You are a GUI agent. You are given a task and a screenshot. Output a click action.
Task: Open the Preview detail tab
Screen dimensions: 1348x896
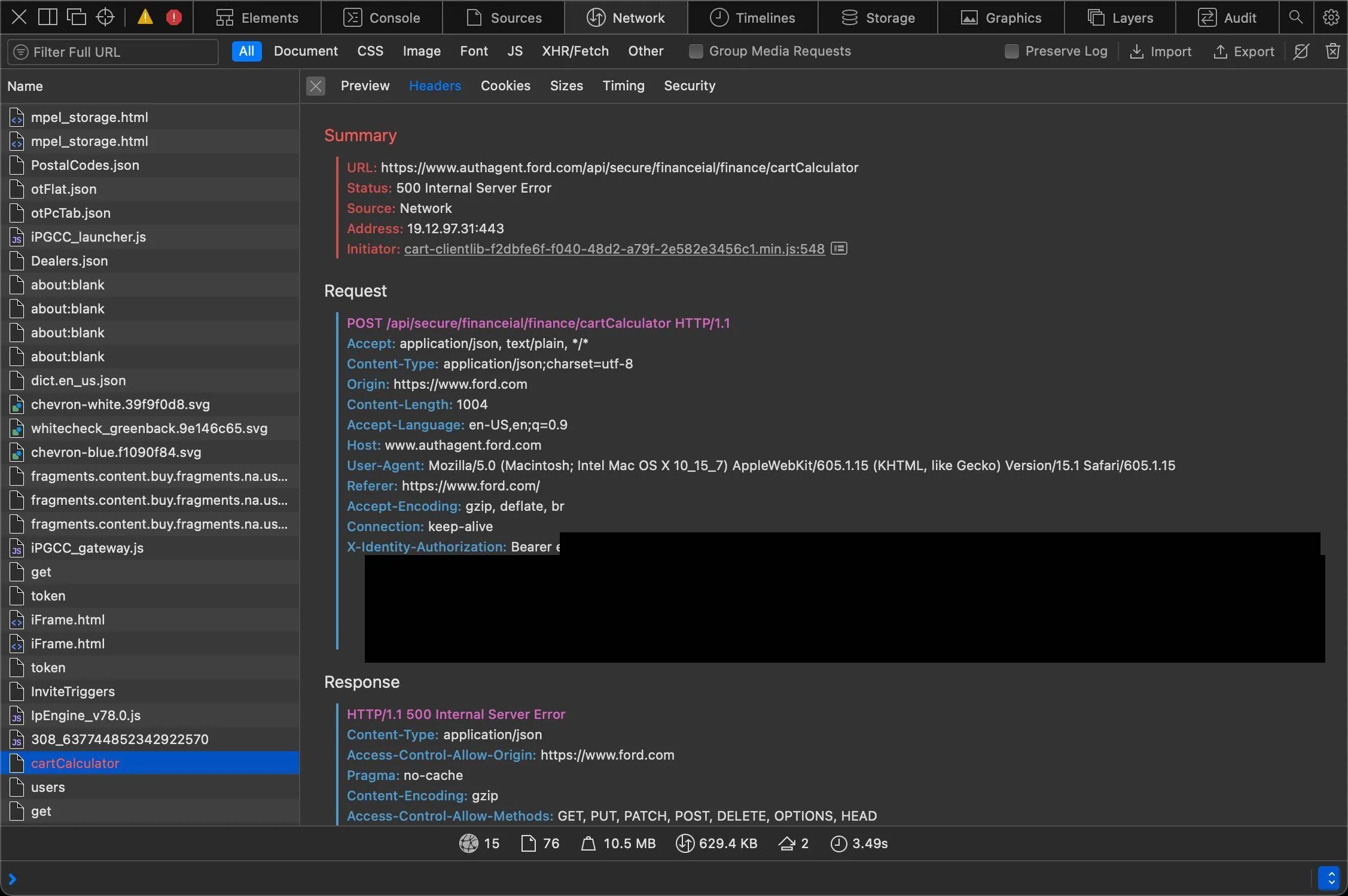[x=365, y=86]
